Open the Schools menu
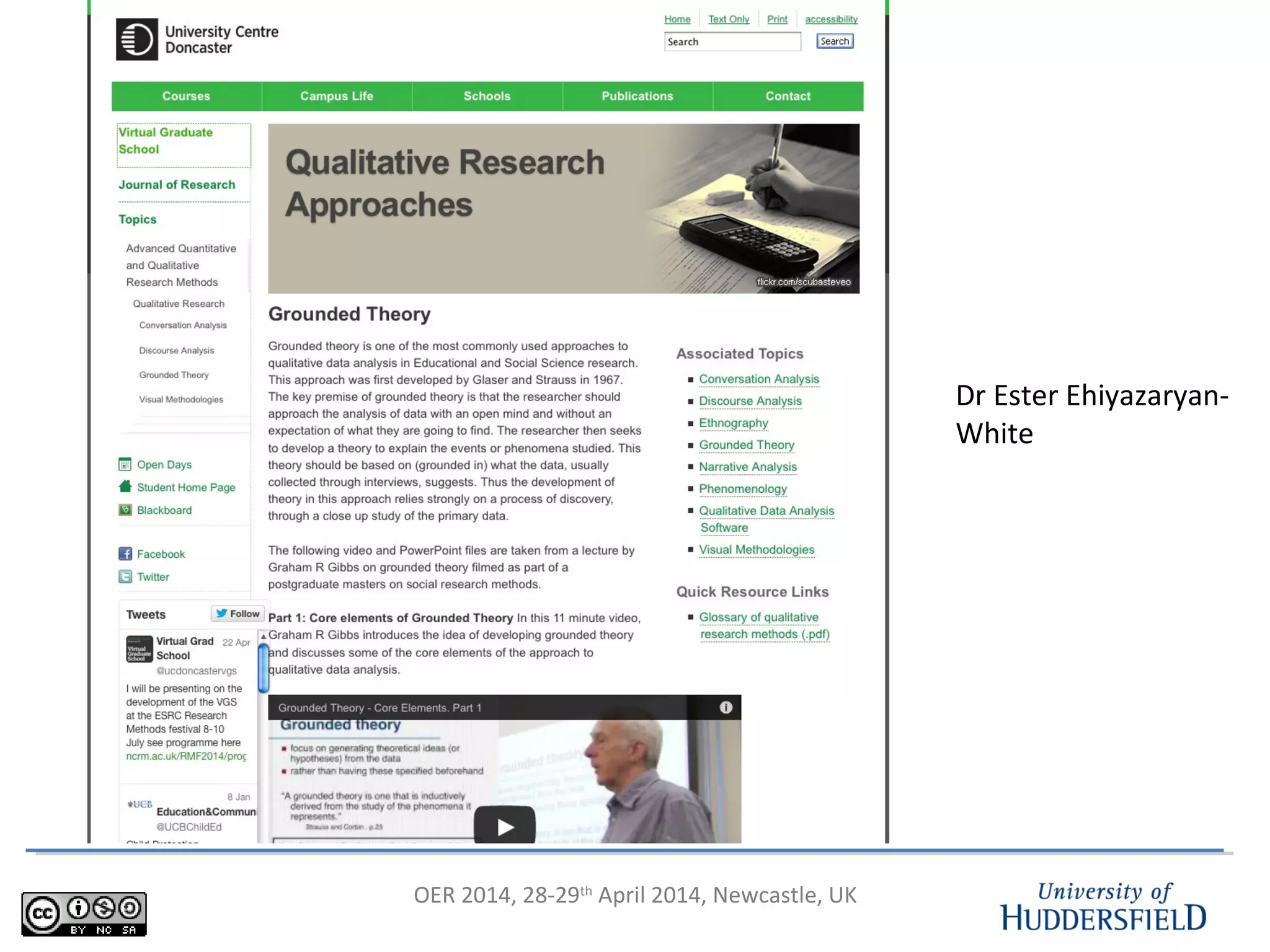 (x=487, y=96)
